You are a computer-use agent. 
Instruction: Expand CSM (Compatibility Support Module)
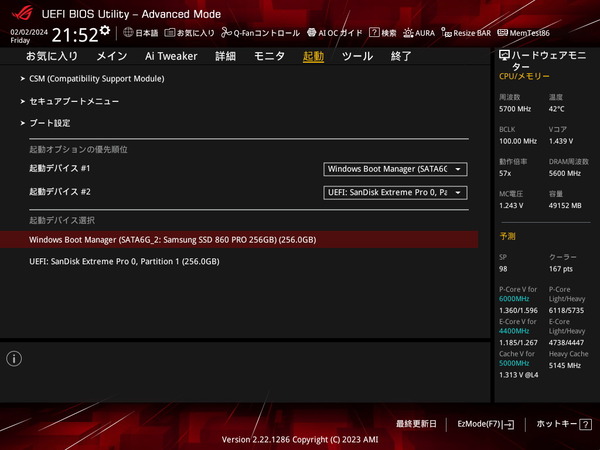coord(96,78)
